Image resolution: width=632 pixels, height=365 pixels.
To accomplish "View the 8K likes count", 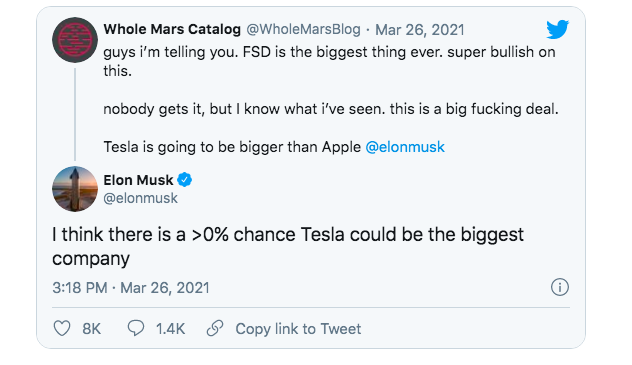I will coord(91,329).
